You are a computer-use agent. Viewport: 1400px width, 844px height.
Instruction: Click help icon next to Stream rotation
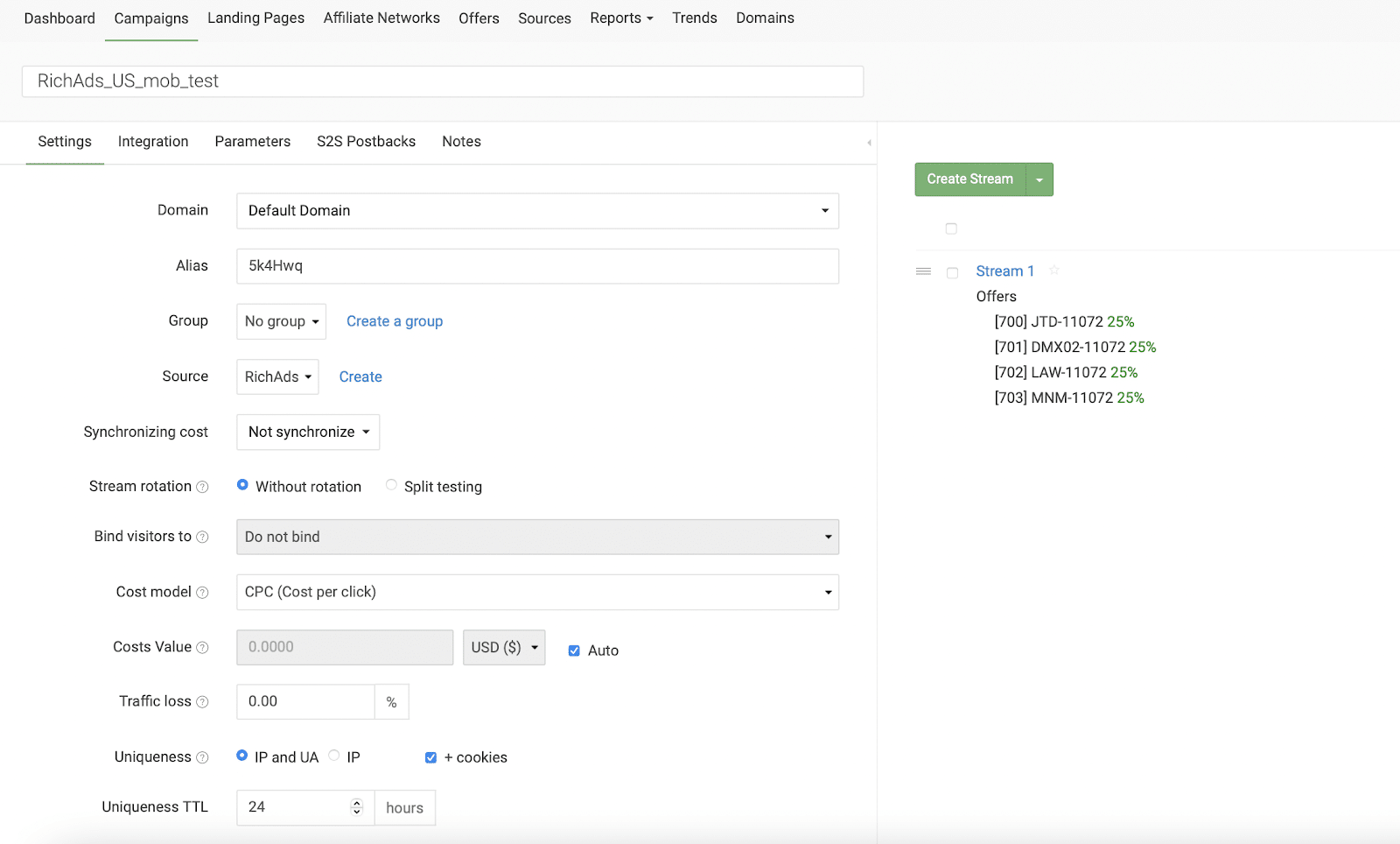tap(202, 487)
